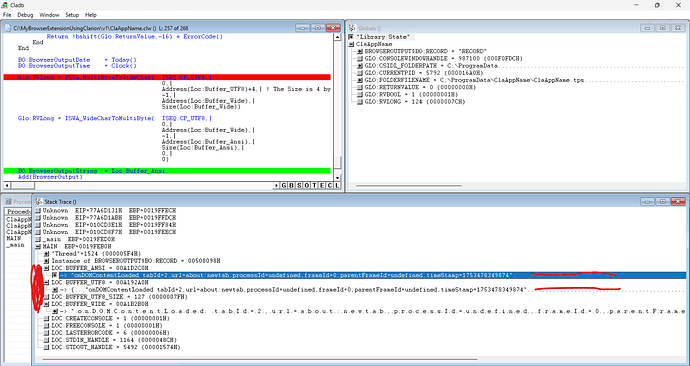Click the E button in source window

(x=322, y=186)
